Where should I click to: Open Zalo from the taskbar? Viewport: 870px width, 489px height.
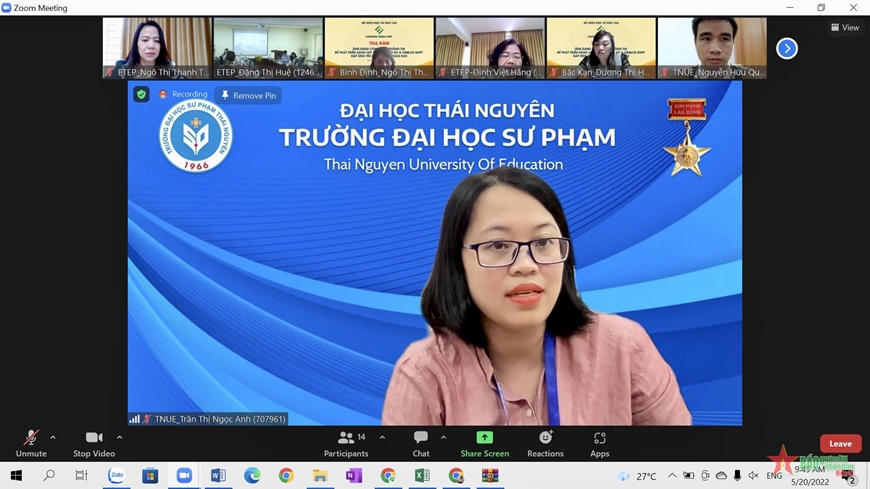point(116,476)
